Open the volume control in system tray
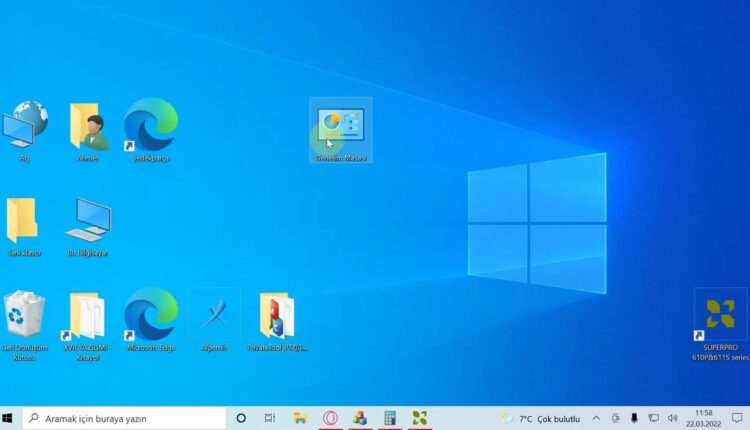The width and height of the screenshot is (750, 430). (672, 418)
